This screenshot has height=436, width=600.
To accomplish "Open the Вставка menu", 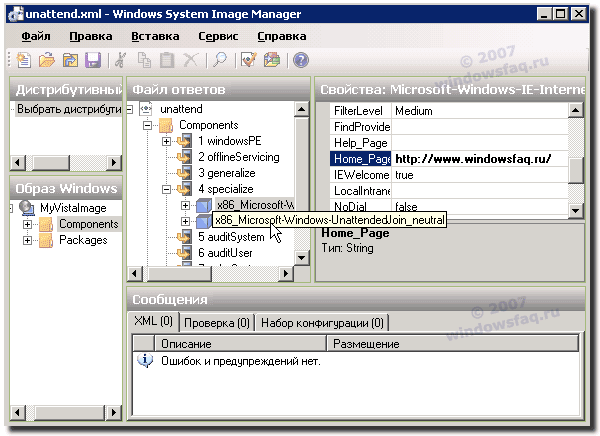I will (x=155, y=36).
